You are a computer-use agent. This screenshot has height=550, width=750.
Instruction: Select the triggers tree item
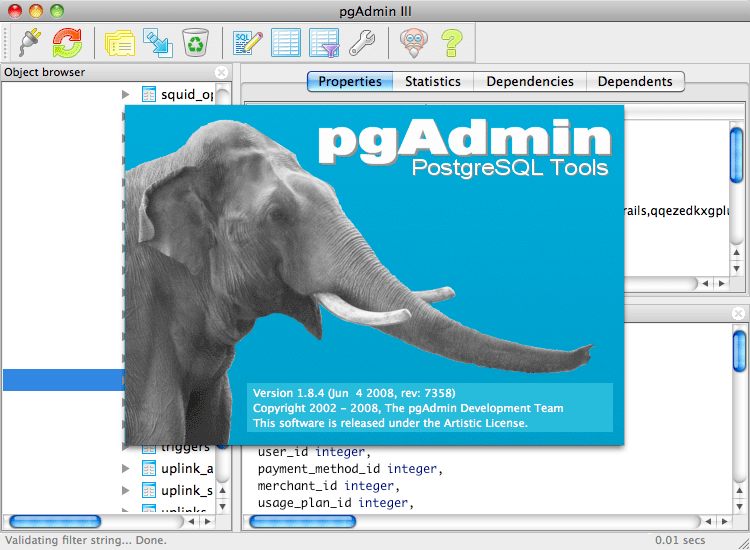pyautogui.click(x=185, y=449)
